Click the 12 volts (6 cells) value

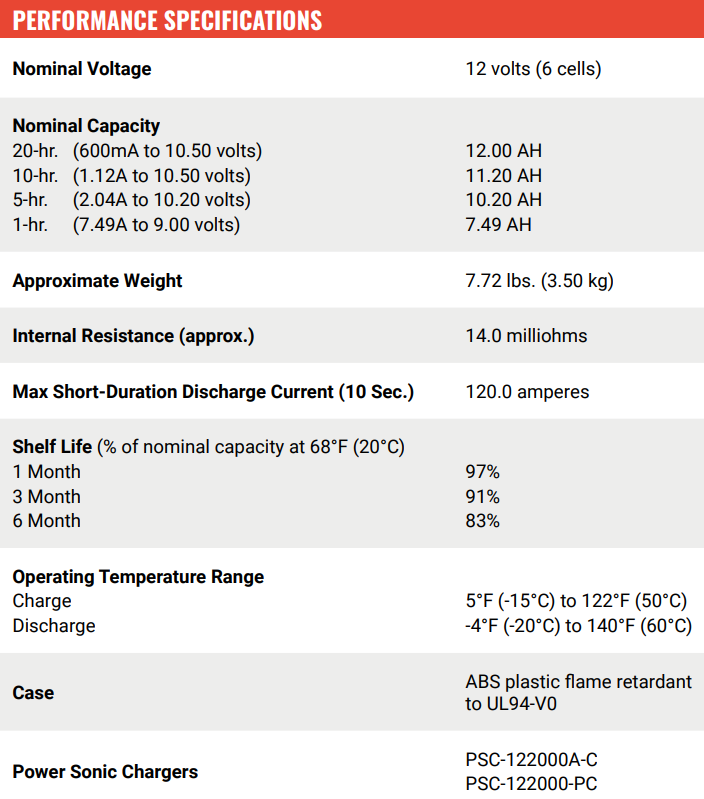(533, 69)
